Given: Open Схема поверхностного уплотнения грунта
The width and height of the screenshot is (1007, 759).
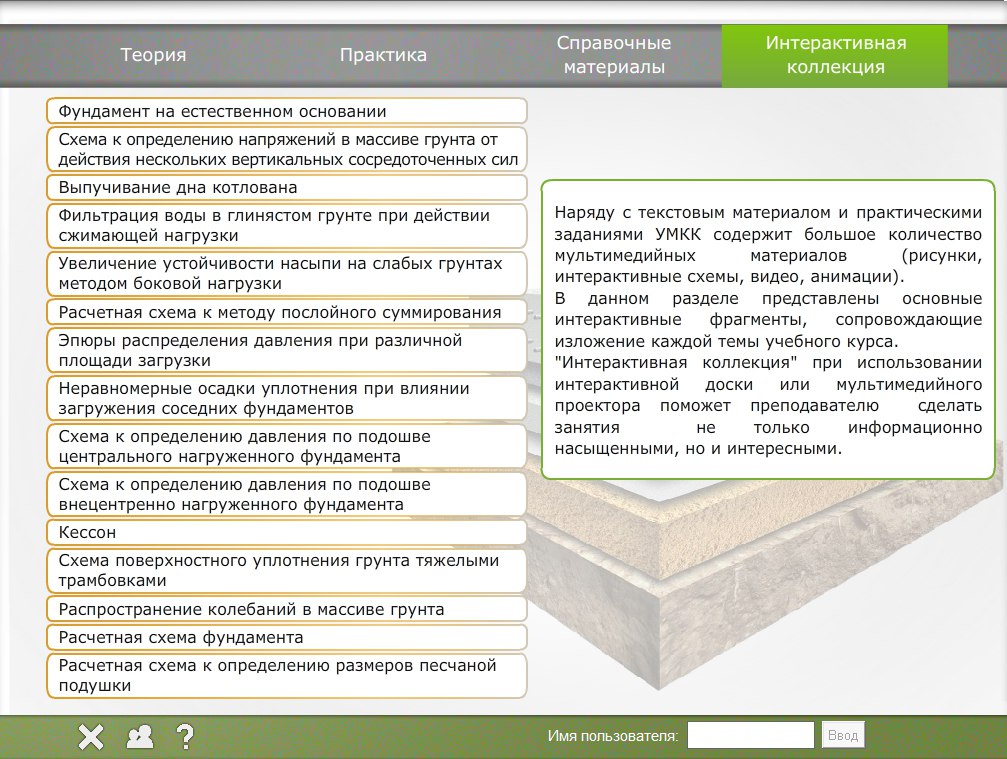Looking at the screenshot, I should 286,570.
